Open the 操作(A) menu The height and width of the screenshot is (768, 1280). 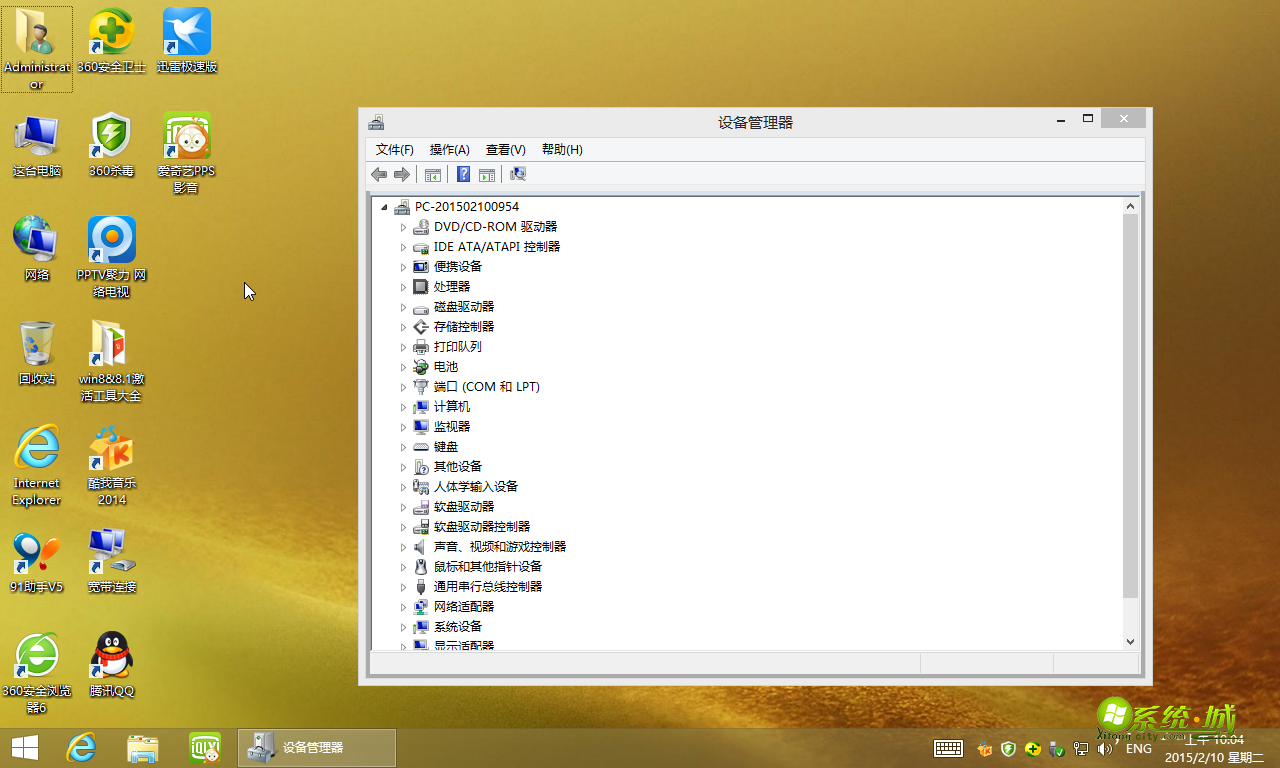click(x=449, y=149)
